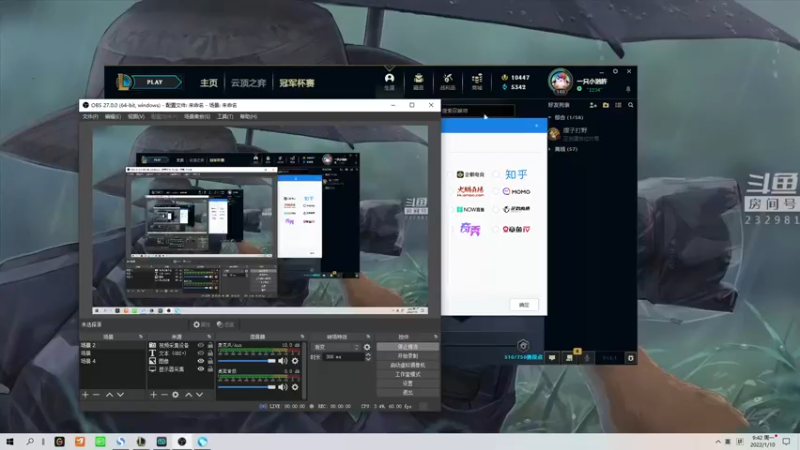
Task: Toggle lock on 视频采集设备 source
Action: 210,345
